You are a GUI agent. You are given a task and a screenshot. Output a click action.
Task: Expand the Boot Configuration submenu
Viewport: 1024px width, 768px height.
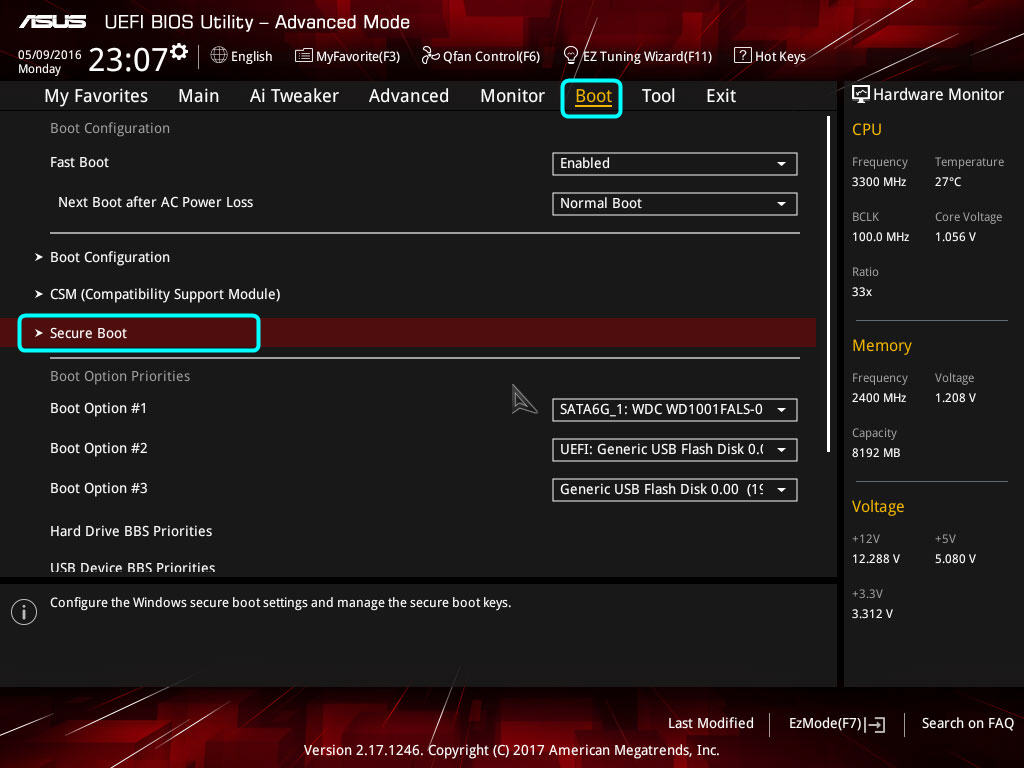coord(110,257)
